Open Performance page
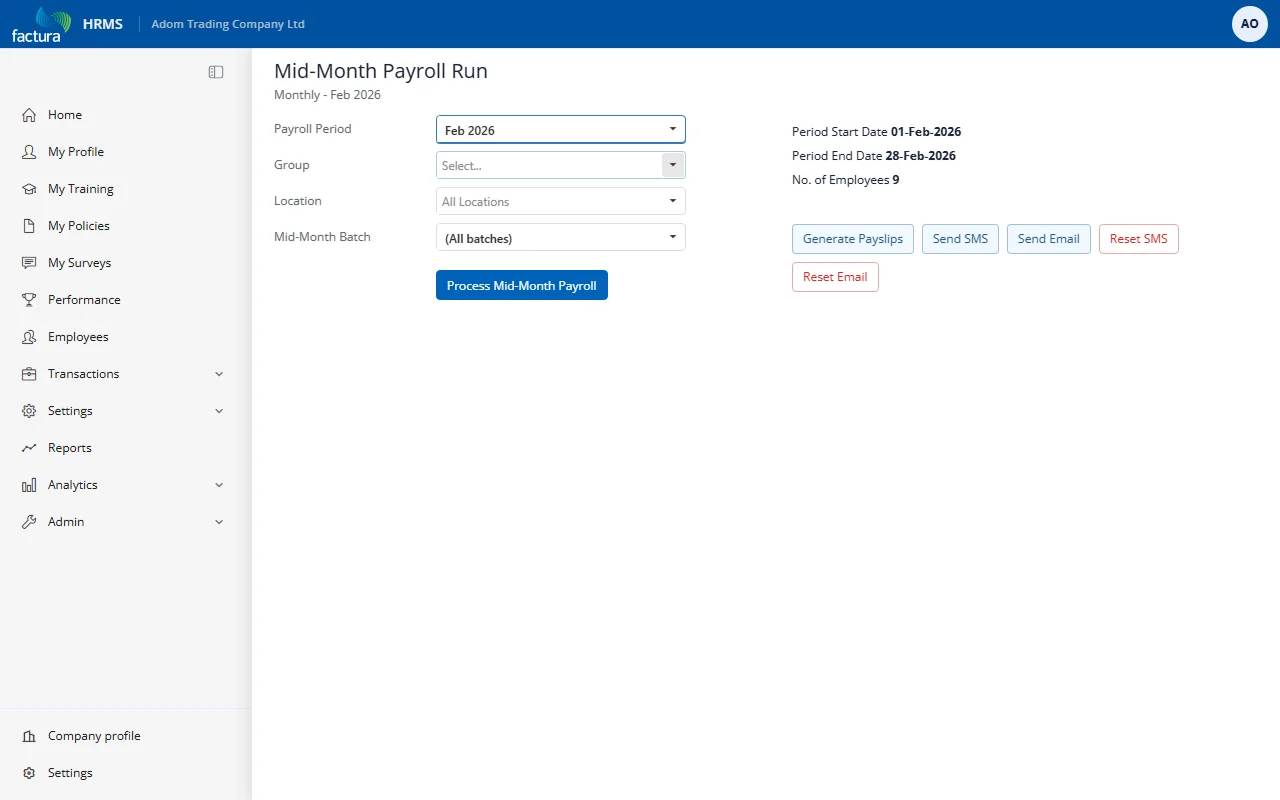Image resolution: width=1280 pixels, height=800 pixels. coord(84,300)
